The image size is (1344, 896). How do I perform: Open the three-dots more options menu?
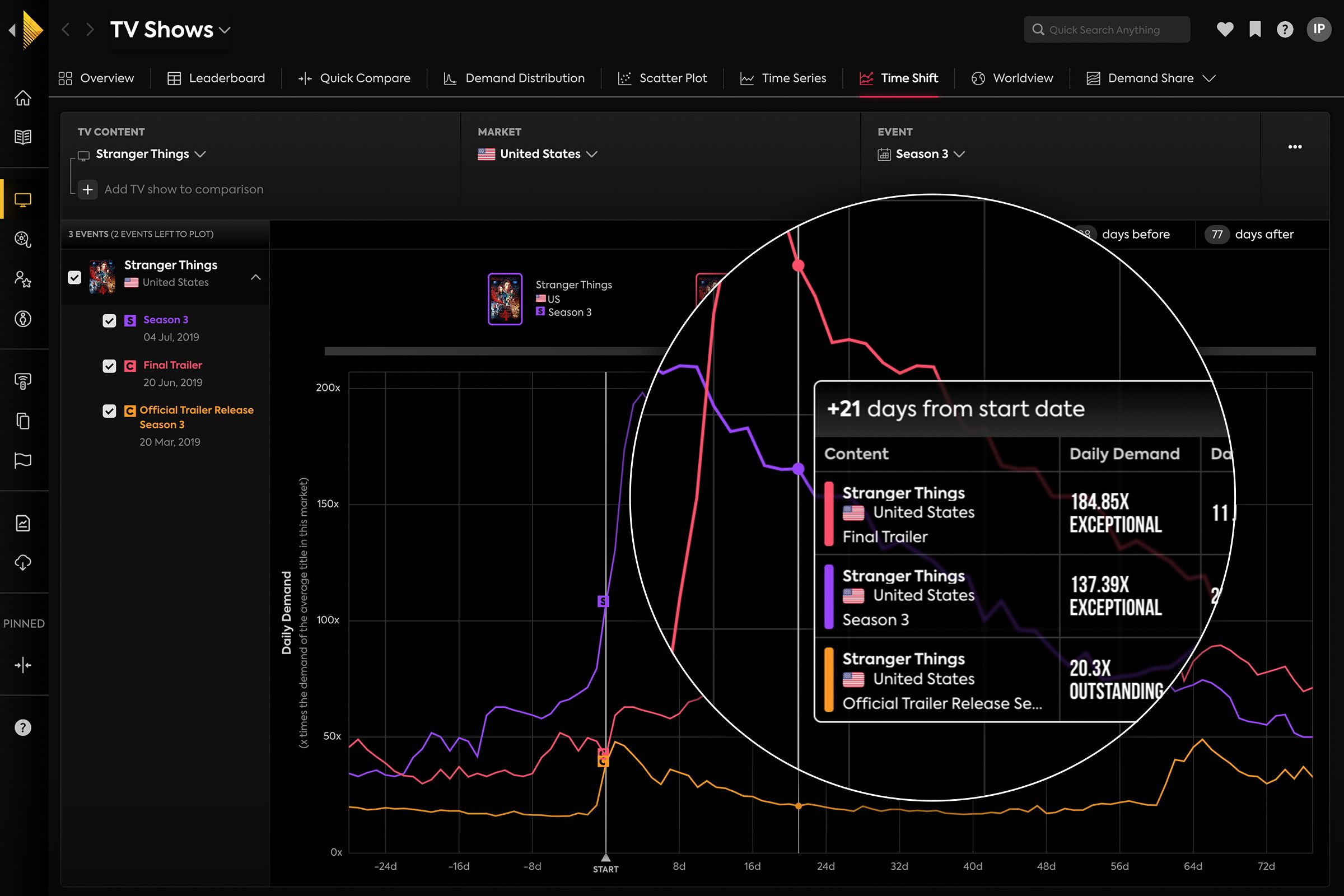(x=1295, y=147)
